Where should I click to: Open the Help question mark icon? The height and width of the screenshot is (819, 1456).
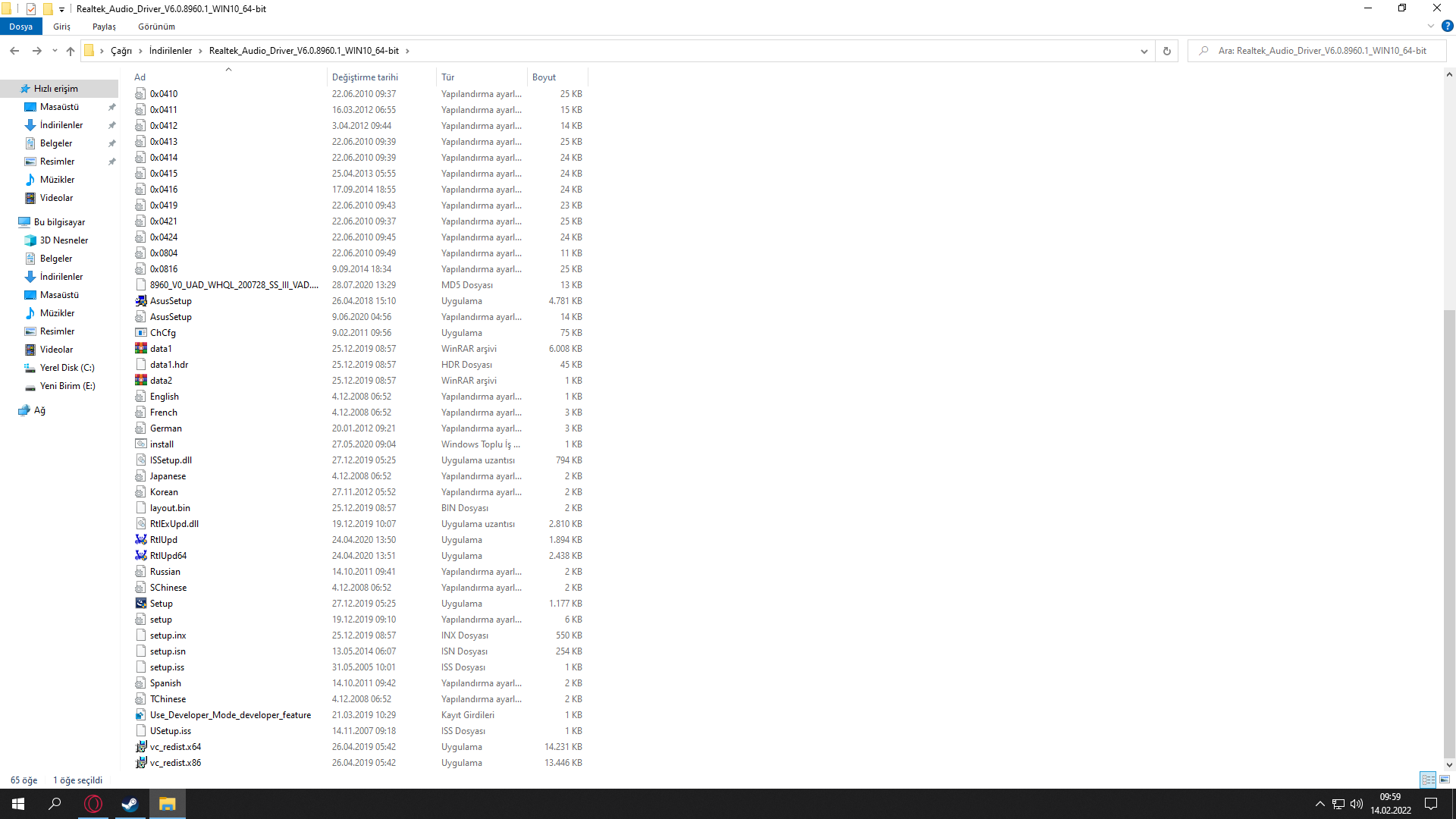[x=1447, y=26]
